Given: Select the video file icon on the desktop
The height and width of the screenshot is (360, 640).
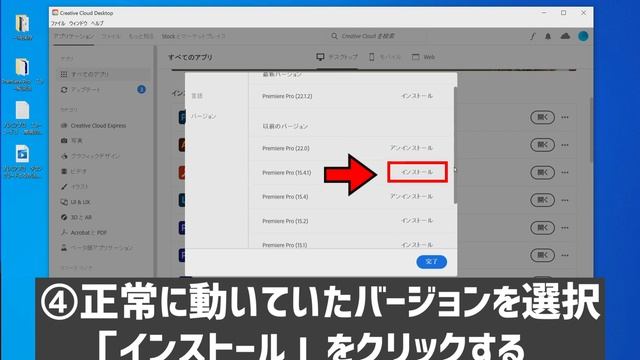Looking at the screenshot, I should point(22,154).
